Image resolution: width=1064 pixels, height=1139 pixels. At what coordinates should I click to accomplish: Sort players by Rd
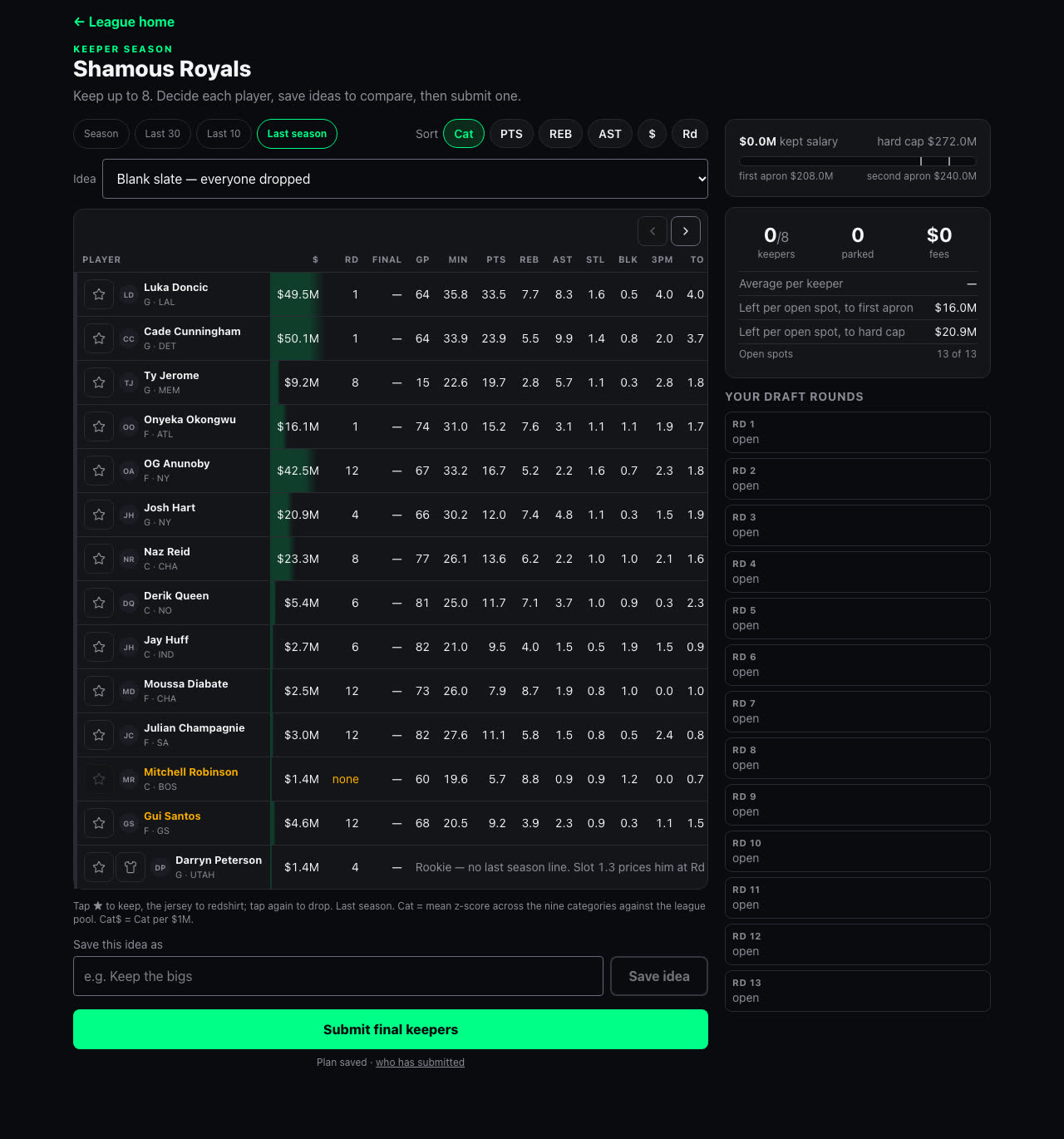coord(690,134)
